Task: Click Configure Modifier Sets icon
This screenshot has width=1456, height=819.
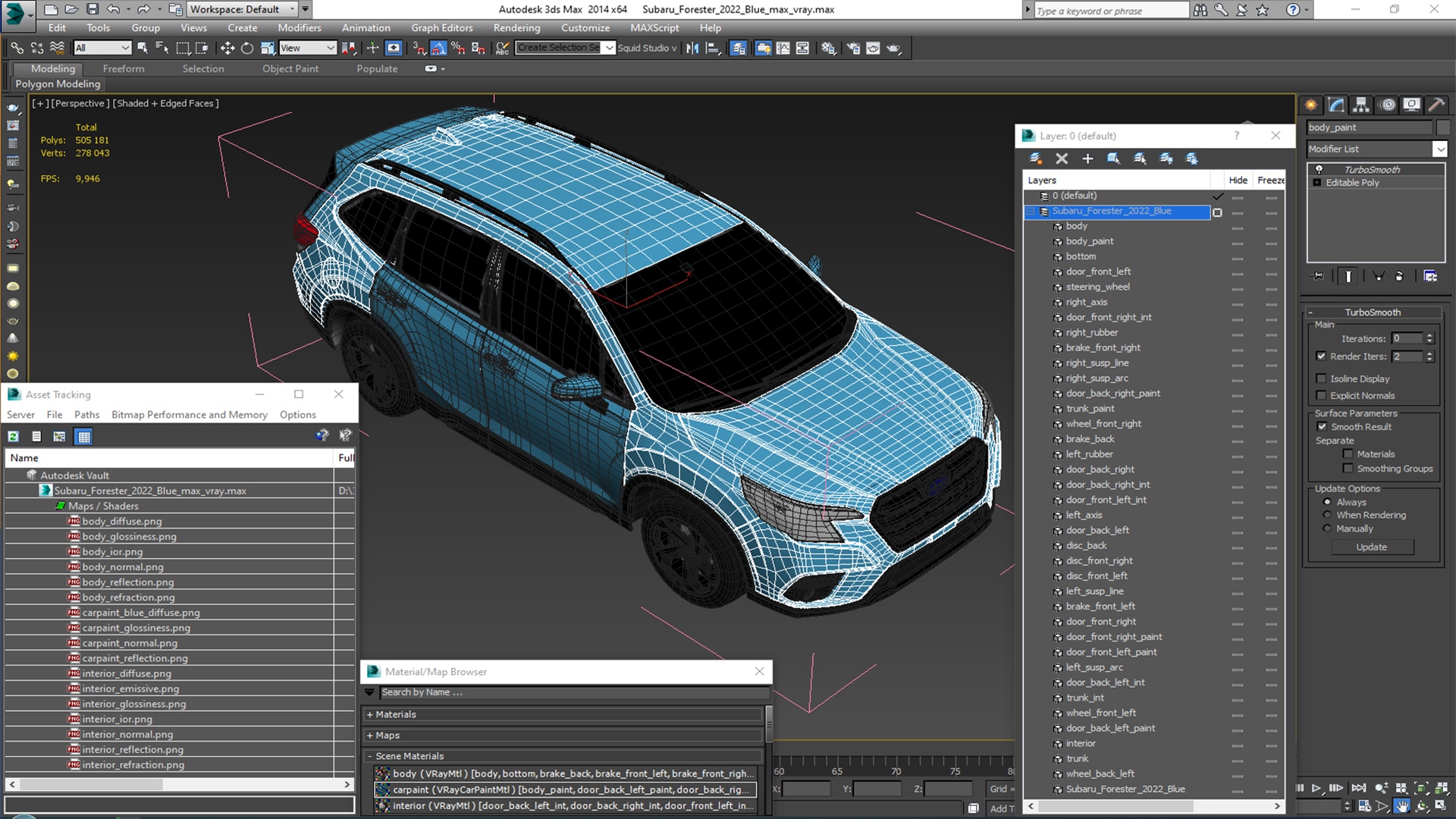Action: pos(1430,276)
